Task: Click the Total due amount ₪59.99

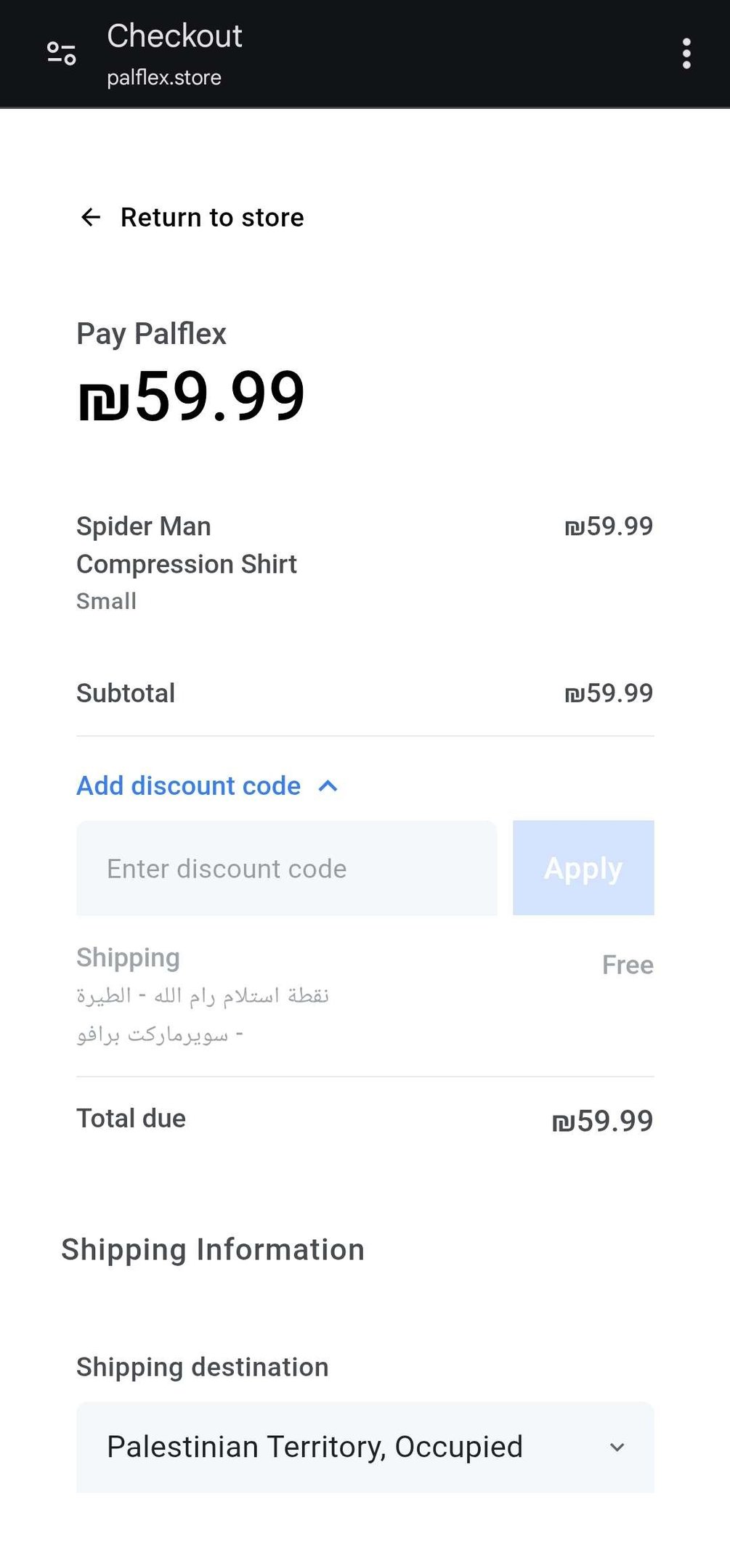Action: (x=602, y=1121)
